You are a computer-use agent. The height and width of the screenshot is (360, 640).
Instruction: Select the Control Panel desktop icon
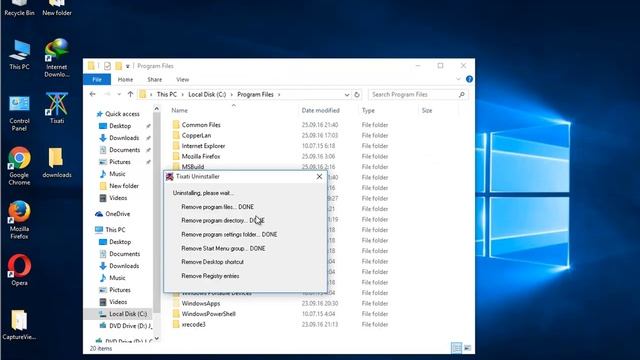click(19, 113)
